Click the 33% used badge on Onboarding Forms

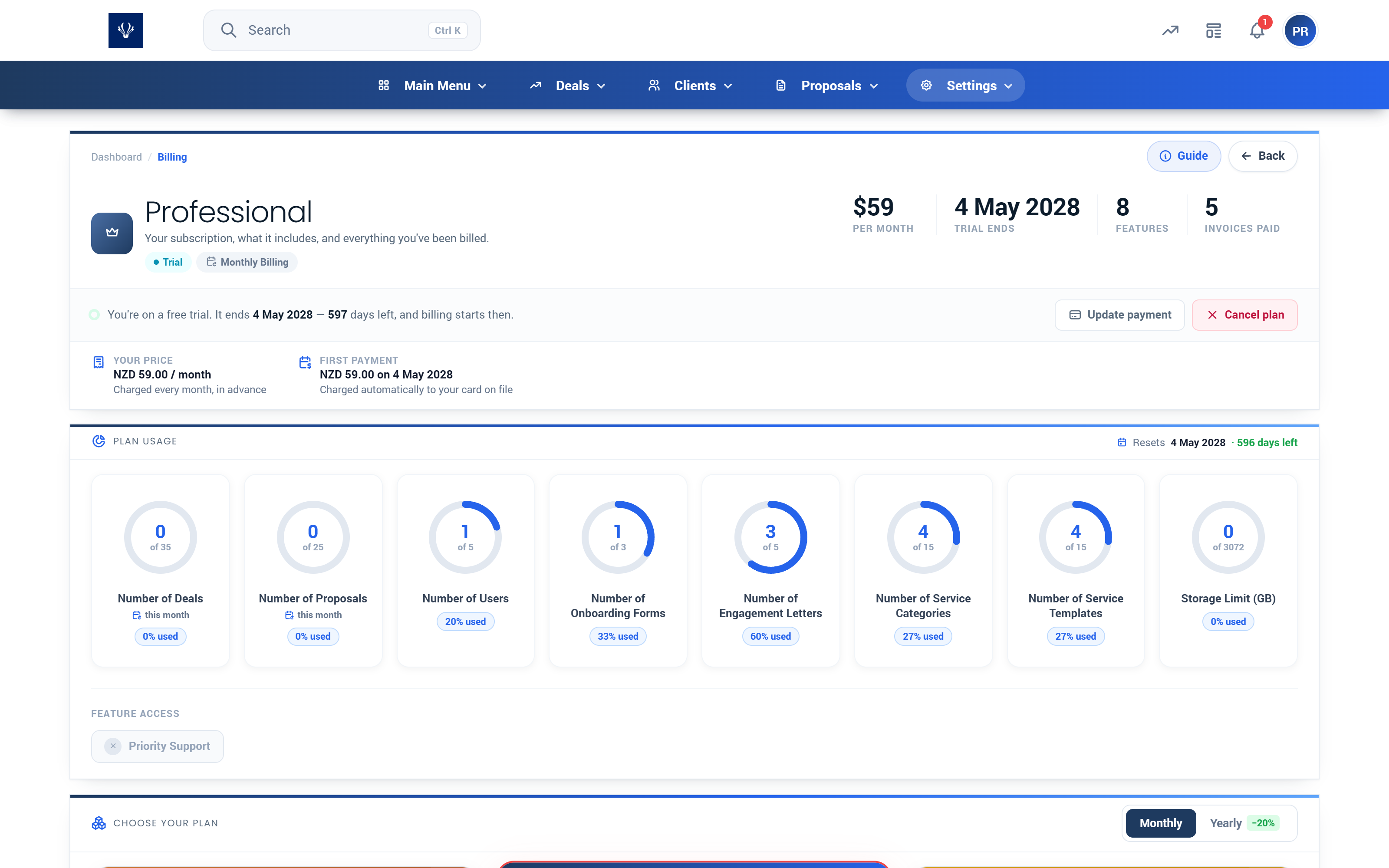coord(618,636)
